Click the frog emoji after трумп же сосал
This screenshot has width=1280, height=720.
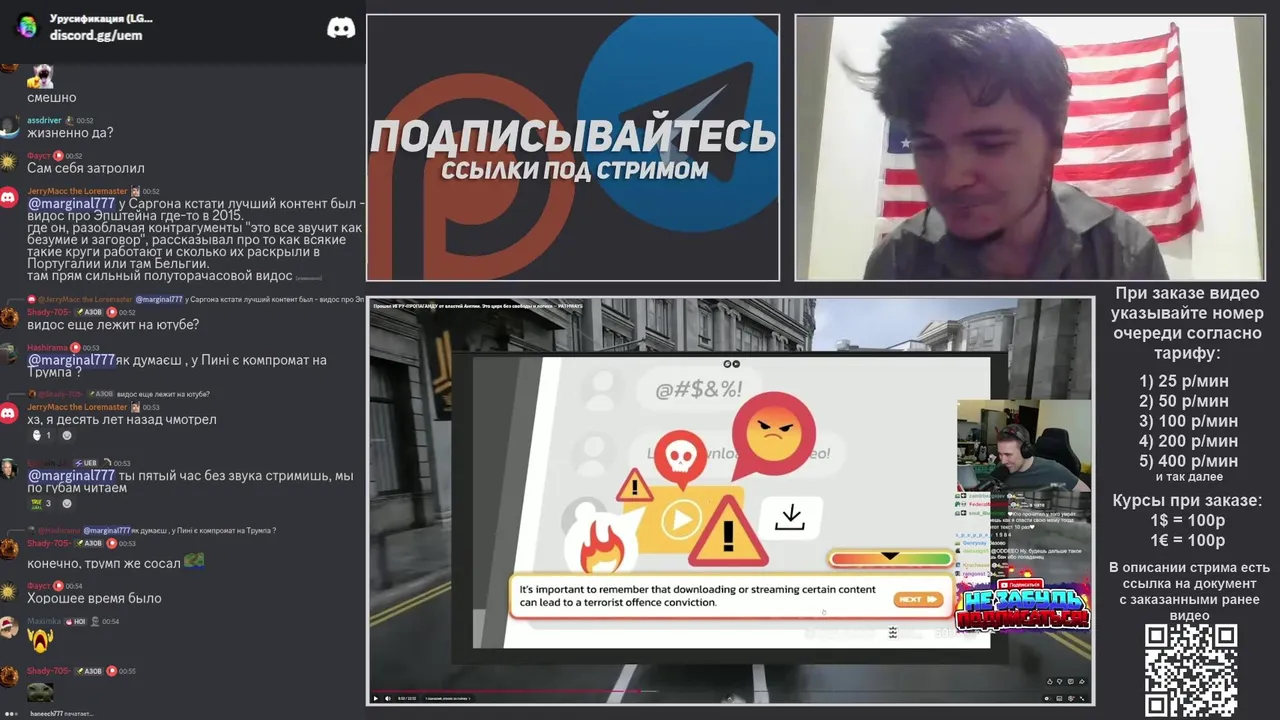tap(194, 562)
